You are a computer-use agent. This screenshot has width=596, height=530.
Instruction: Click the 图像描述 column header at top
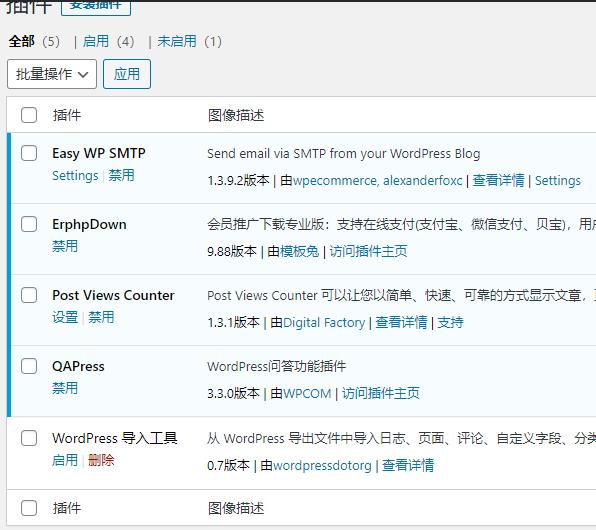[236, 115]
